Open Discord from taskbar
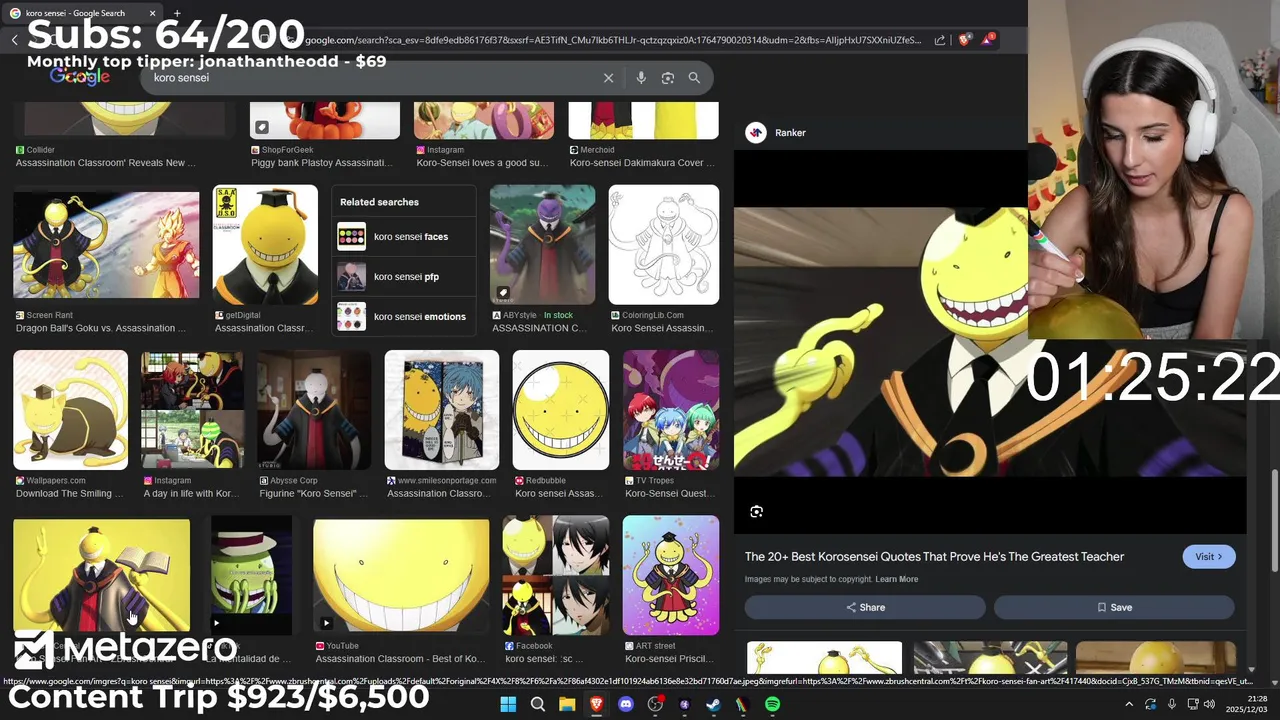The width and height of the screenshot is (1280, 720). coord(626,704)
